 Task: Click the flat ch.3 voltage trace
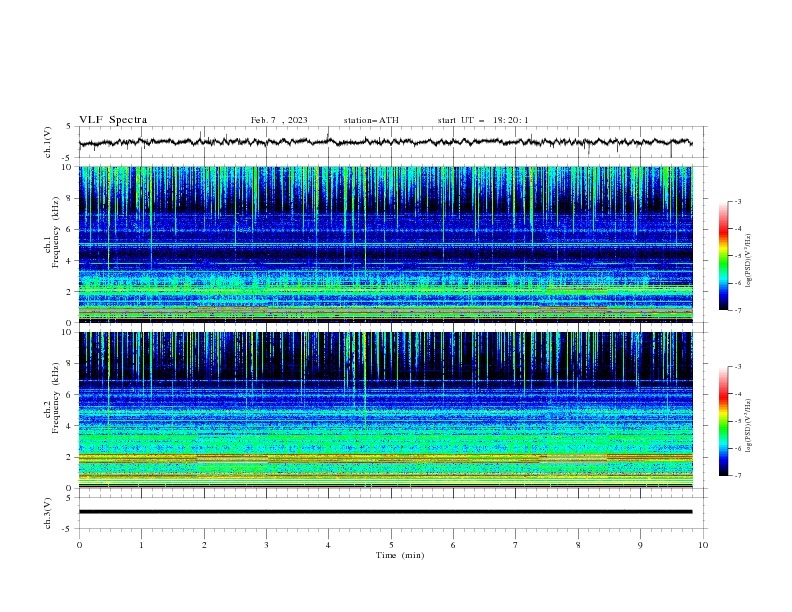pos(385,512)
